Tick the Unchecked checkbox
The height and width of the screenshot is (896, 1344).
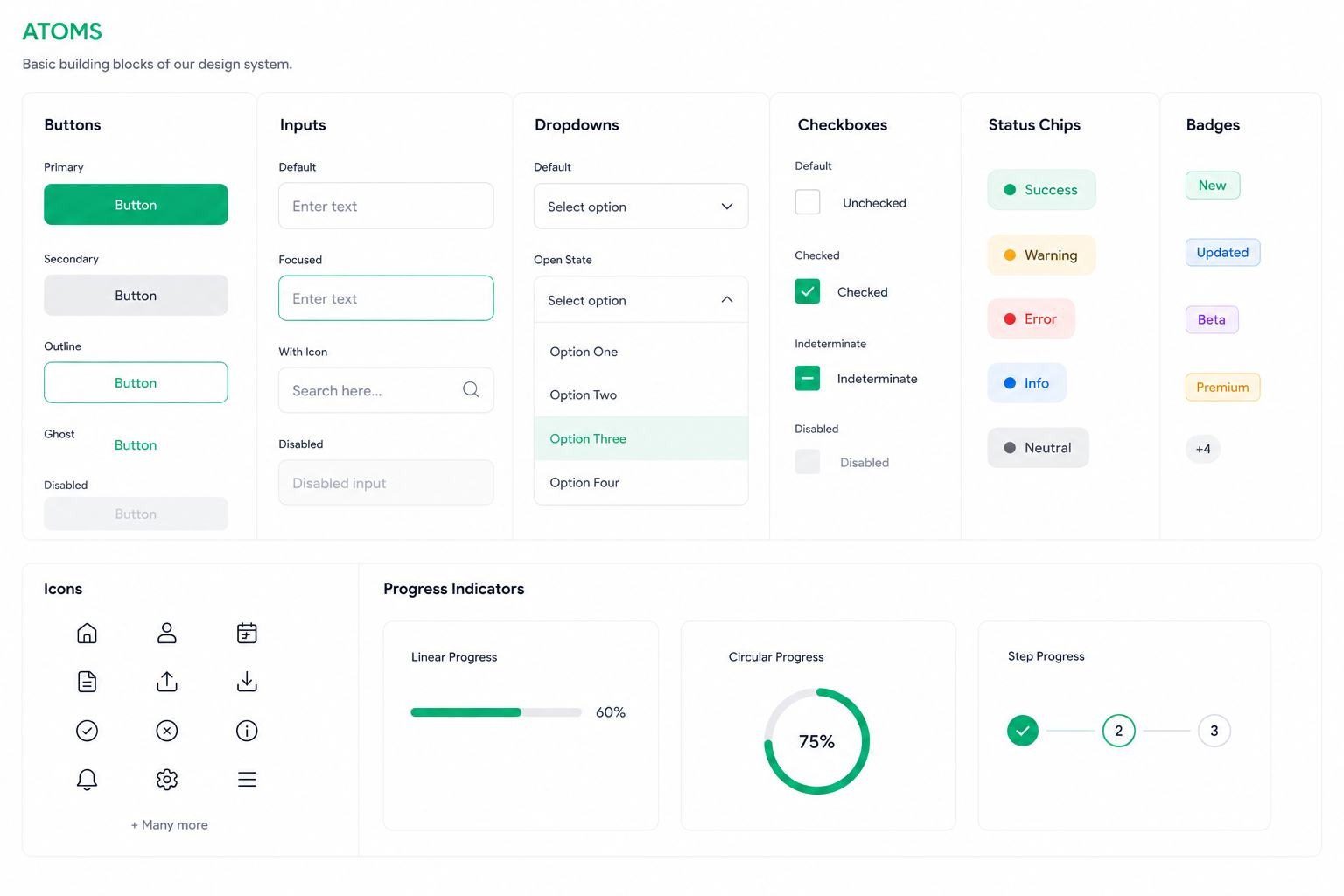pos(807,202)
